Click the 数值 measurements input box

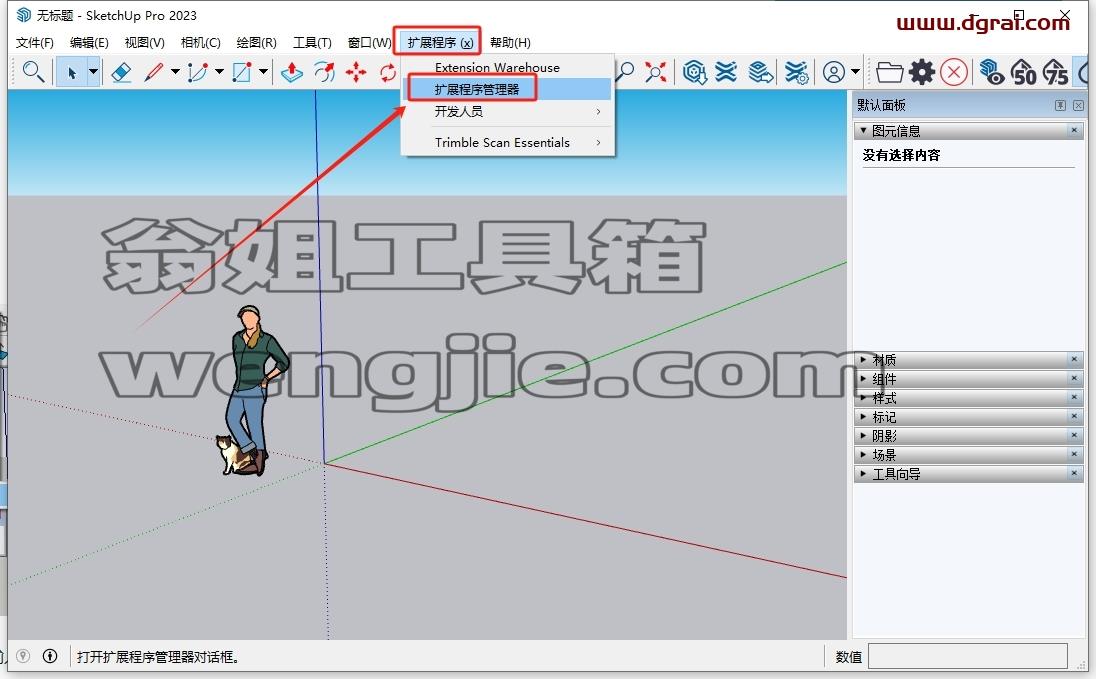pos(968,657)
